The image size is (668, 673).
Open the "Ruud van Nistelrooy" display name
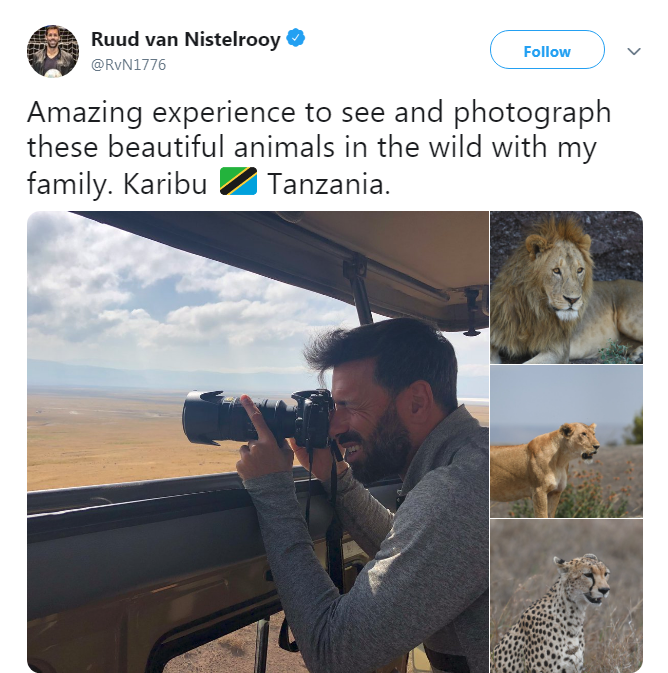(186, 40)
